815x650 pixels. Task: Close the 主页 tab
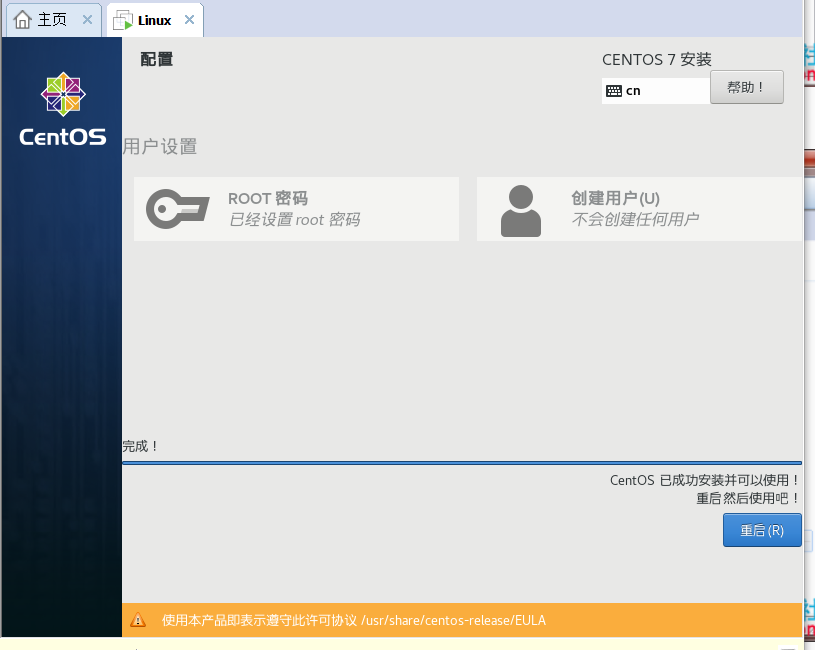click(87, 20)
